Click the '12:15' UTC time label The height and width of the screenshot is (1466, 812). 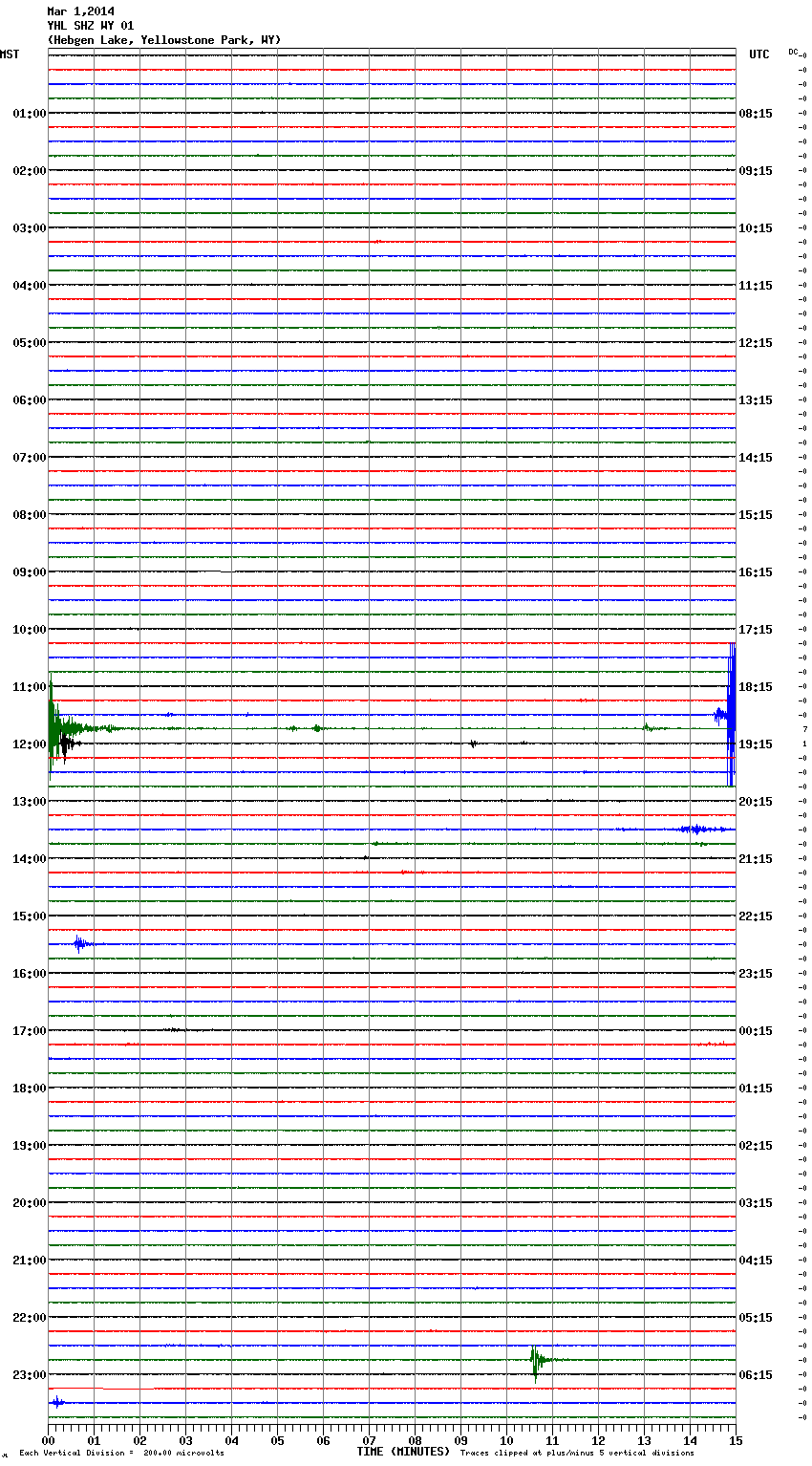(x=756, y=343)
